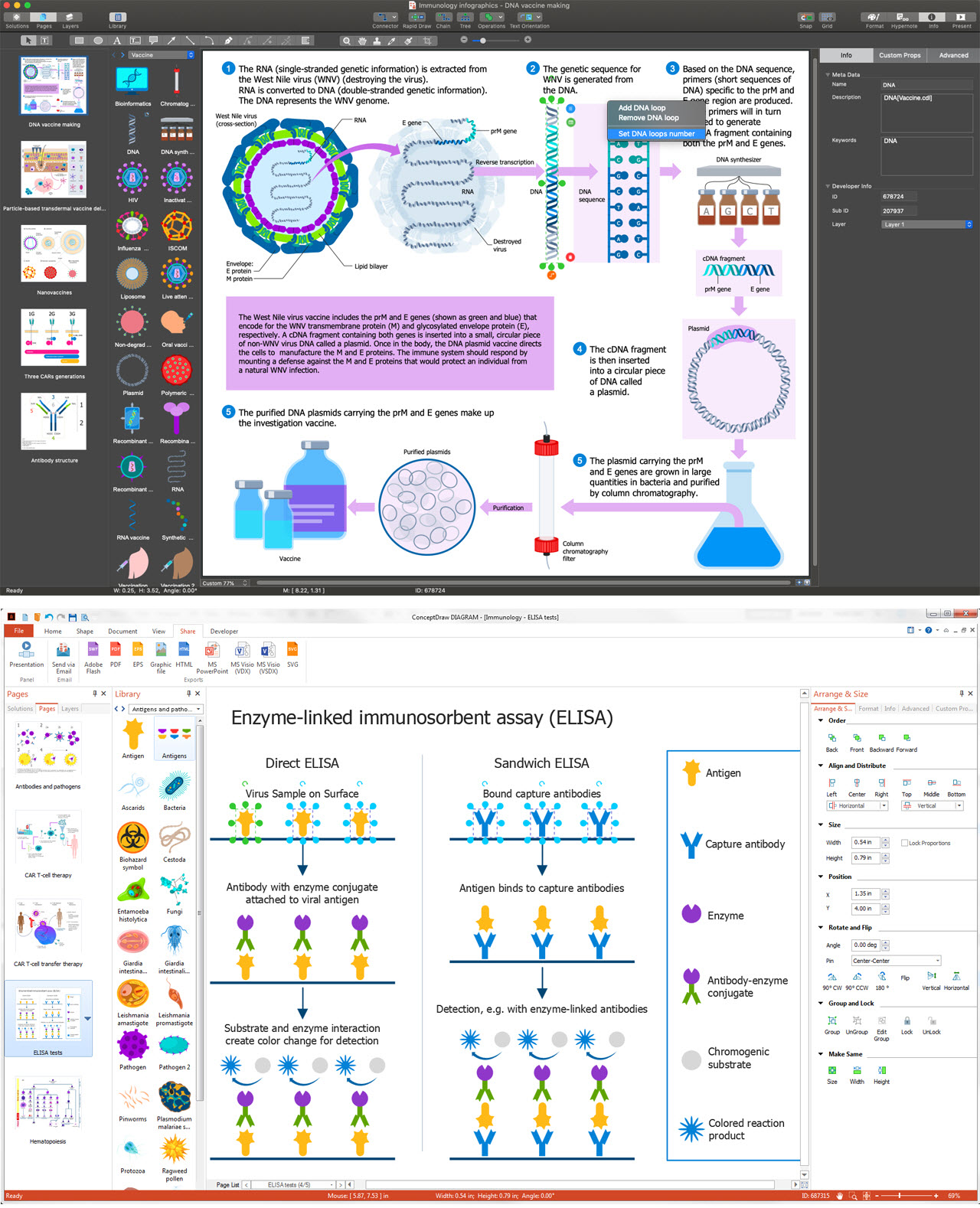Export to MS PowerPoint
Viewport: 980px width, 1208px height.
coord(212,657)
